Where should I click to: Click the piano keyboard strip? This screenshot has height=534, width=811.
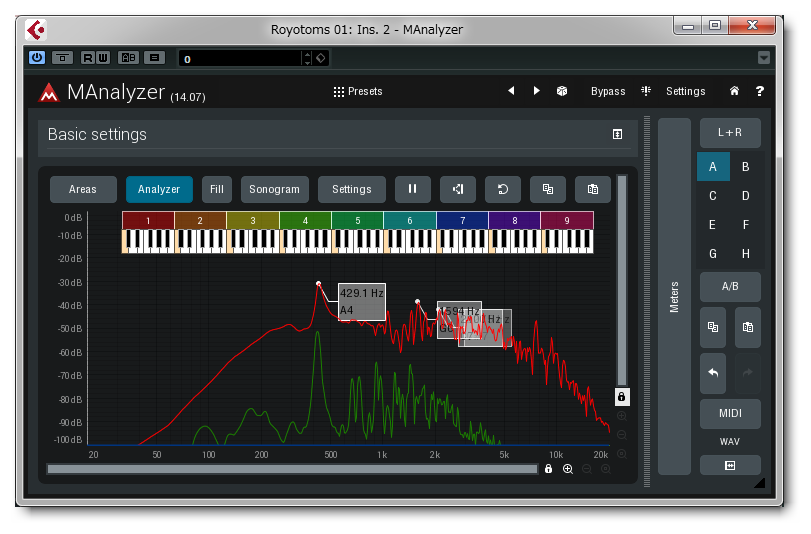(x=357, y=242)
